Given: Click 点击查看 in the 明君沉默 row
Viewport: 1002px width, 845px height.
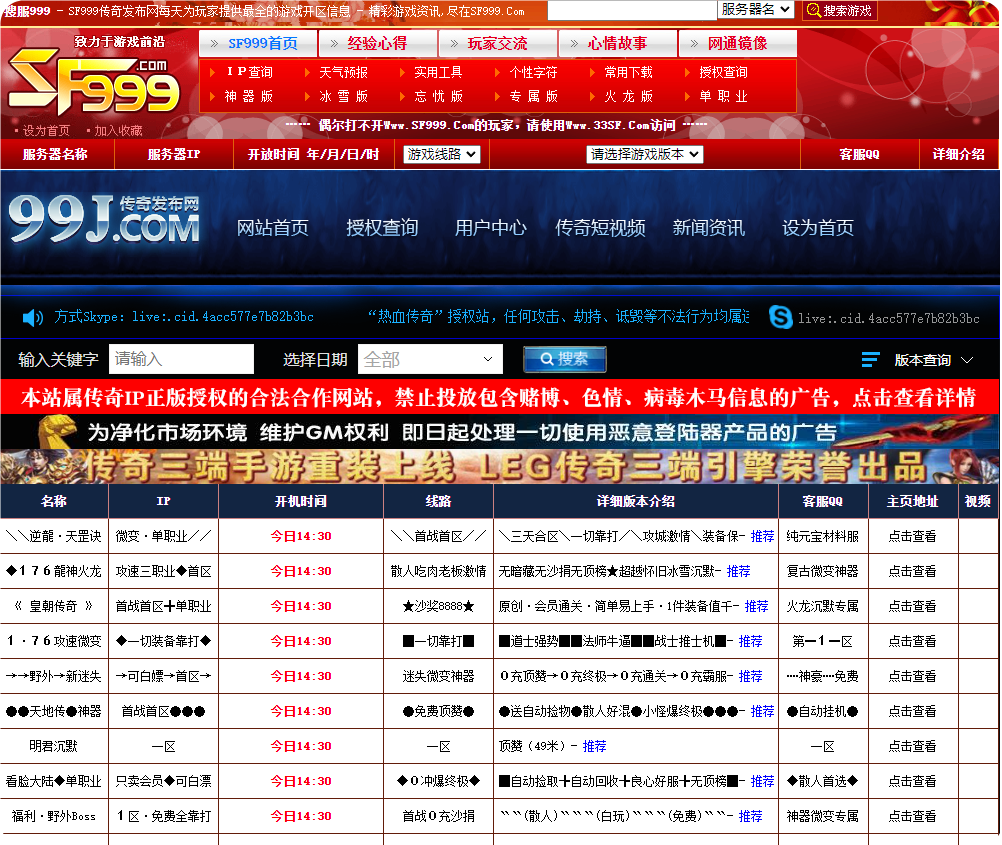Looking at the screenshot, I should pos(912,747).
